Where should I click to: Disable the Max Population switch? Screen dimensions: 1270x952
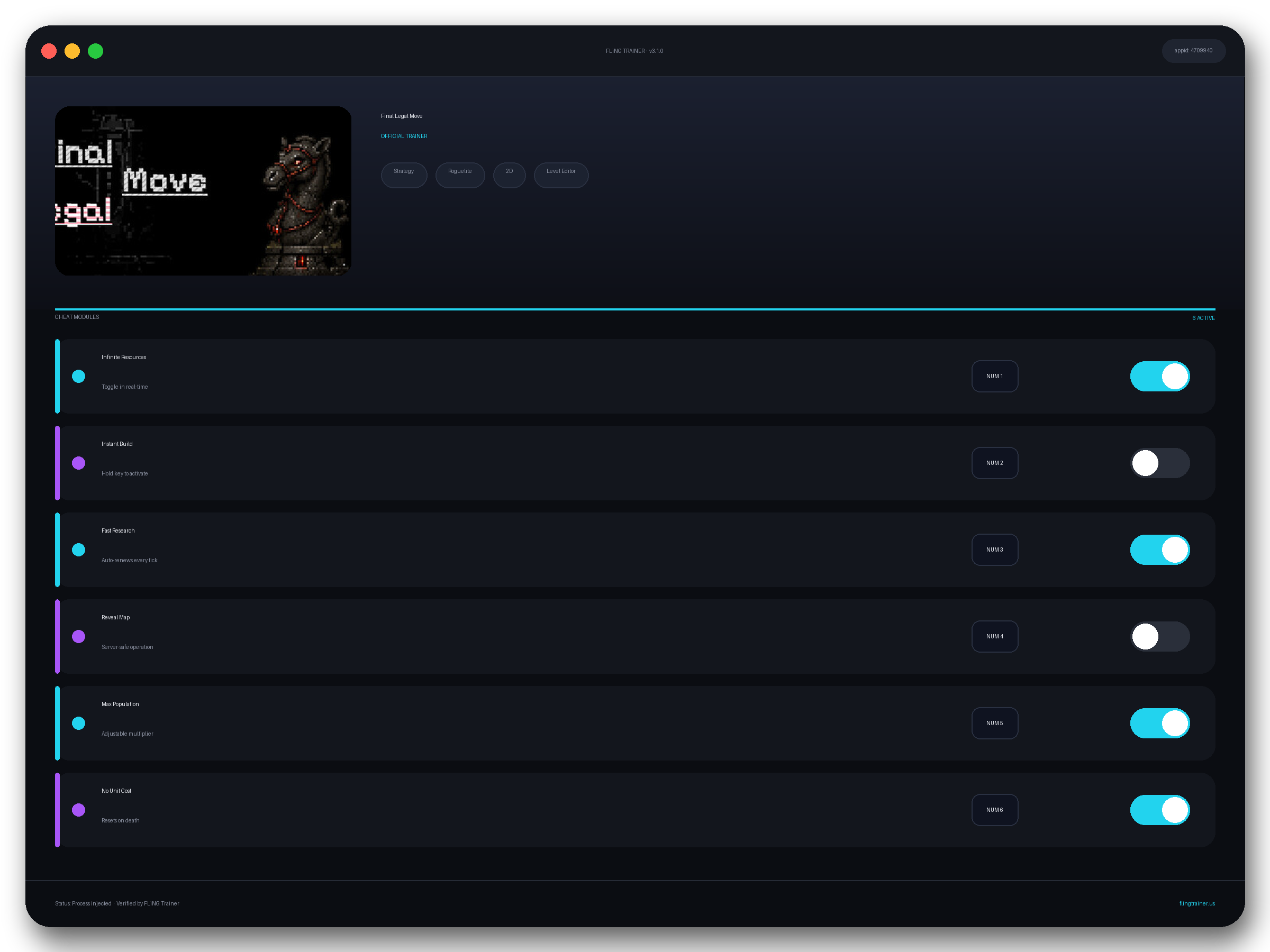pyautogui.click(x=1160, y=723)
